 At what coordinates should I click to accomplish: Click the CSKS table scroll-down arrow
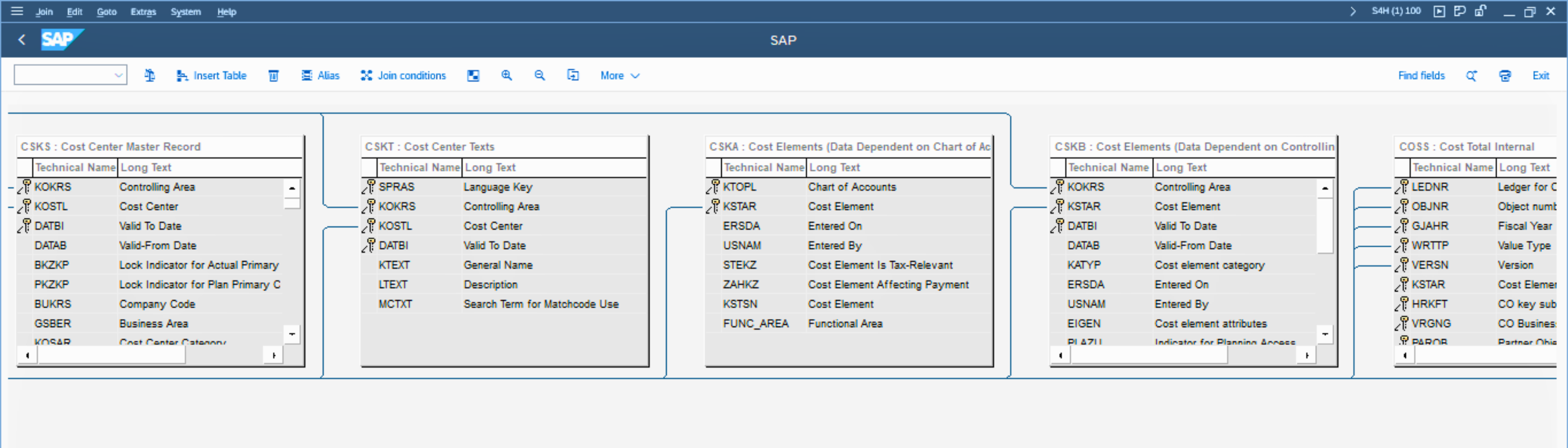point(292,334)
